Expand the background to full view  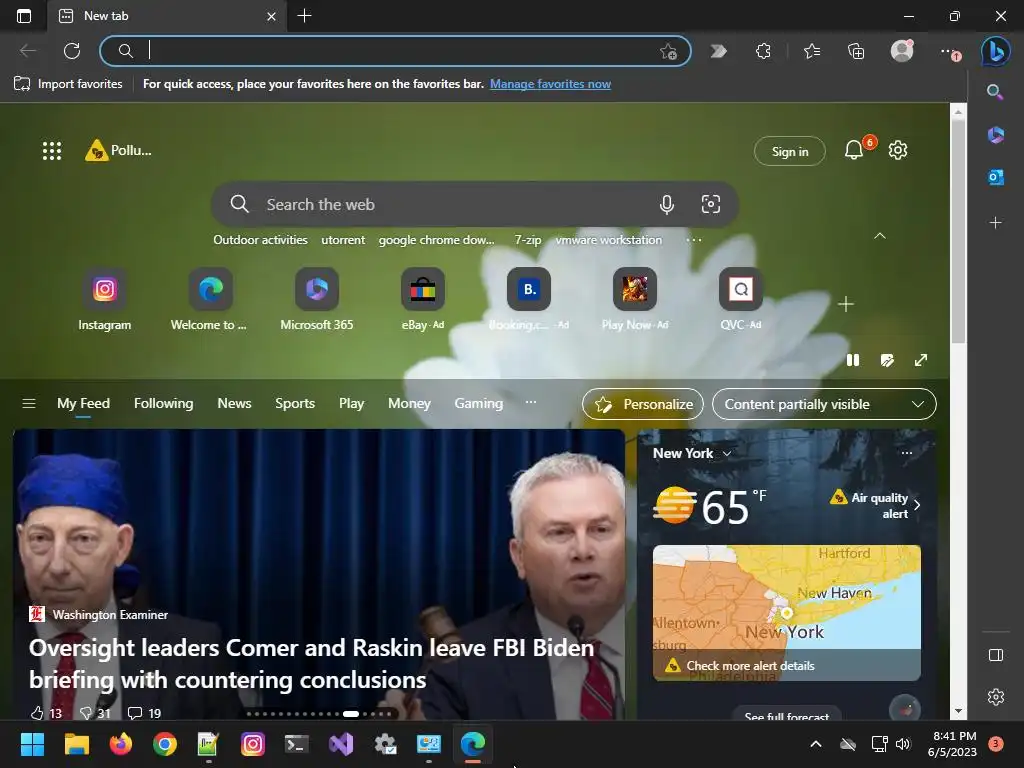point(921,360)
